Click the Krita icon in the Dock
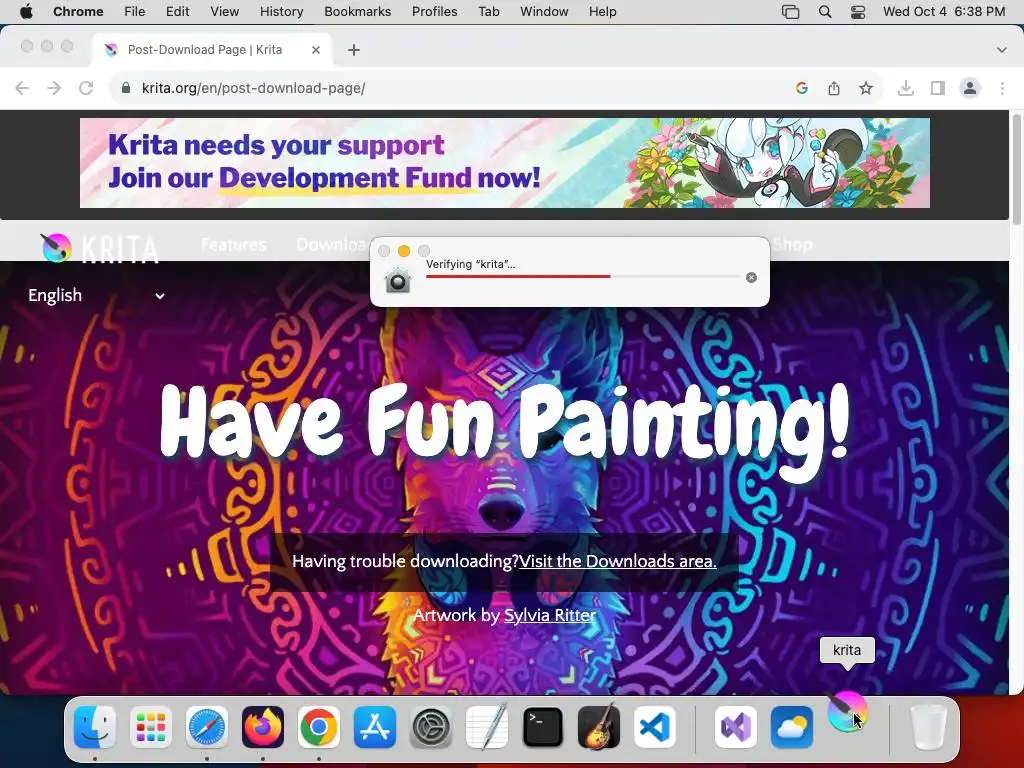Screen dimensions: 1024x768 coord(848,712)
